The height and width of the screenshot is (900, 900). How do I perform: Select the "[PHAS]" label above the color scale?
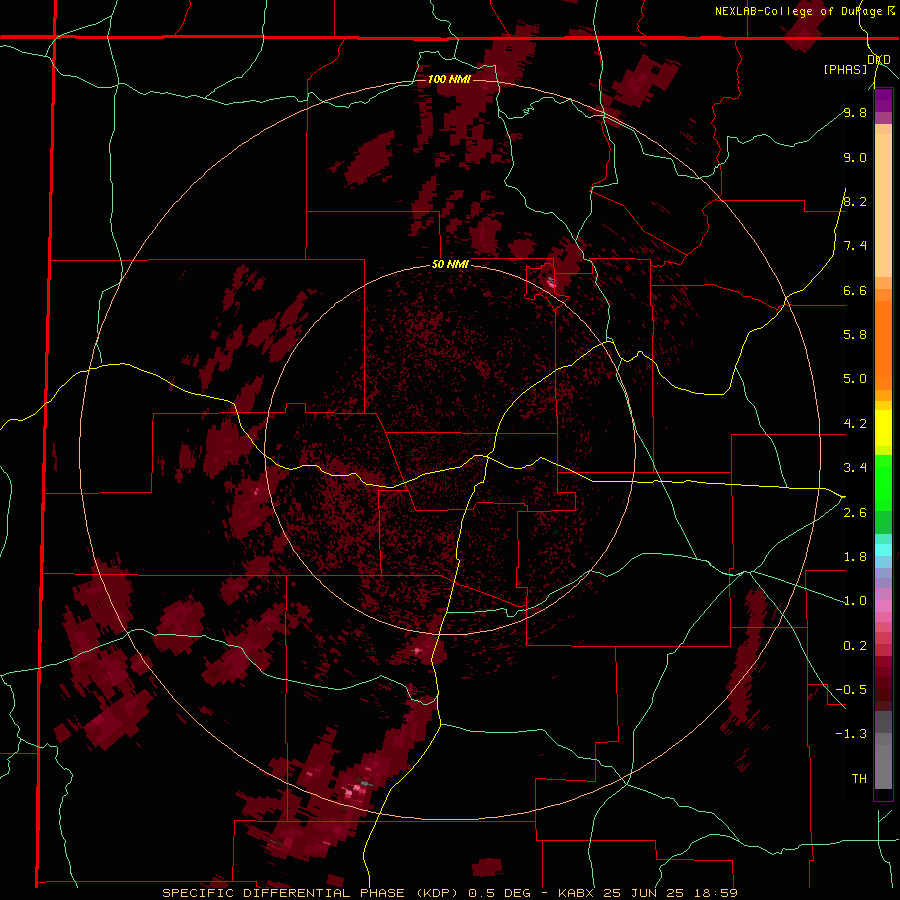tap(845, 69)
